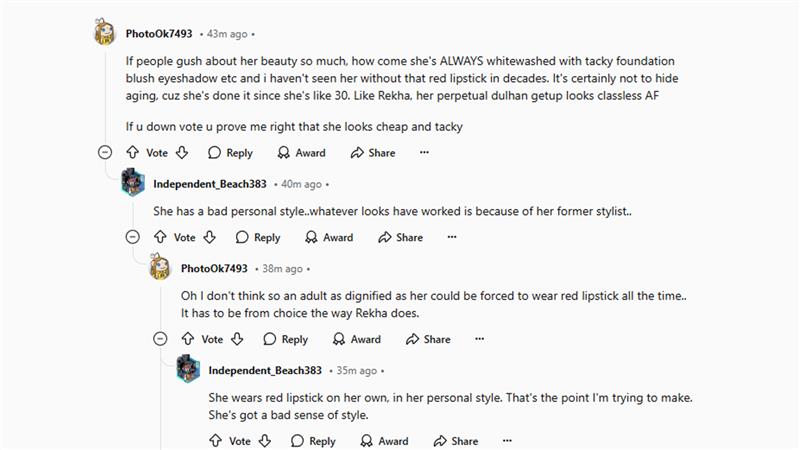Award the 43m ago top comment
Screen dimensions: 800x450
coord(302,153)
